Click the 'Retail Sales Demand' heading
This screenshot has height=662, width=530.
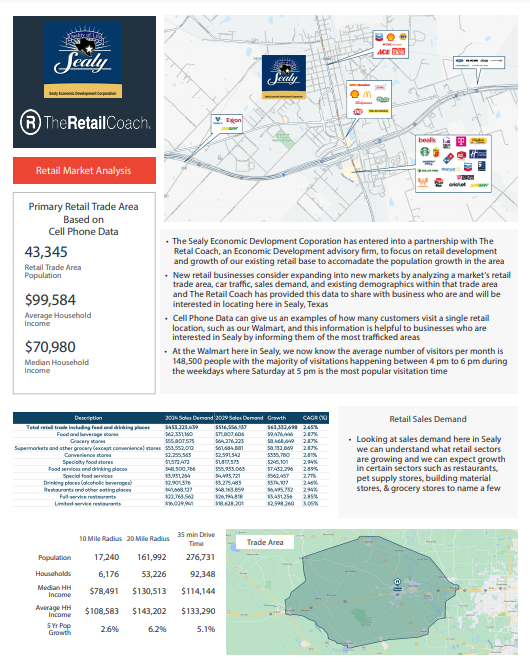point(428,419)
